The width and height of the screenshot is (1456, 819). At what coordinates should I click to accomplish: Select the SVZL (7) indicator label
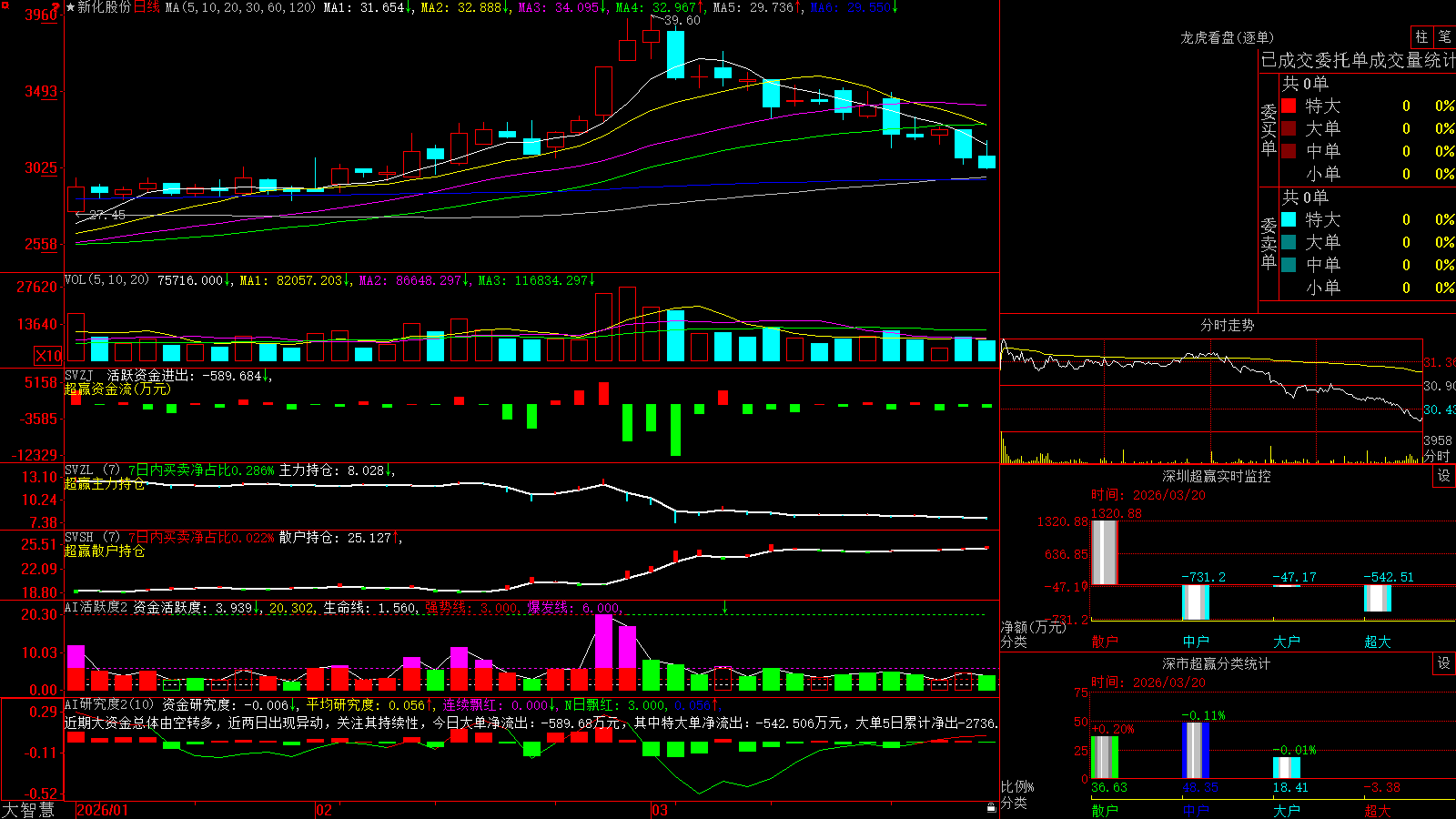[x=93, y=470]
